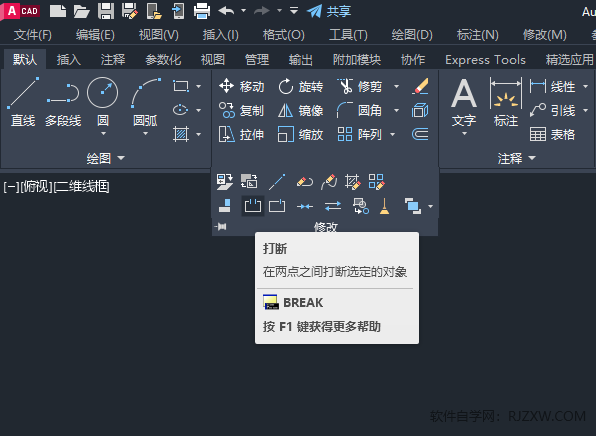Click the highlighted 打断 (Break) icon
This screenshot has height=436, width=596.
pos(253,206)
